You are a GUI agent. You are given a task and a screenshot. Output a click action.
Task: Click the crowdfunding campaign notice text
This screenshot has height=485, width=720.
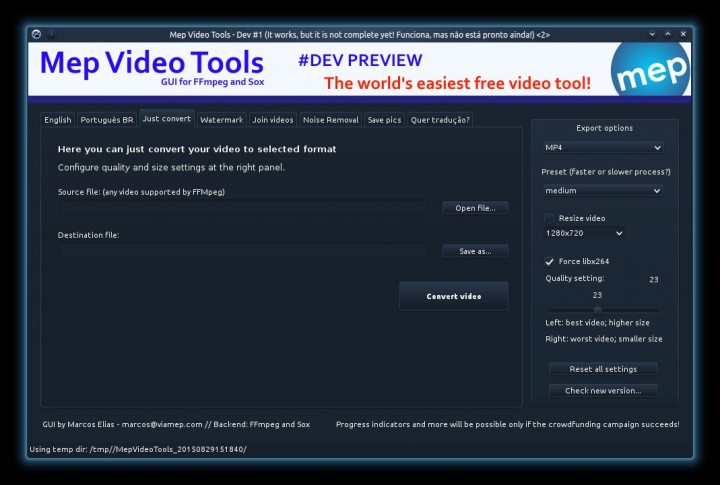(x=507, y=424)
